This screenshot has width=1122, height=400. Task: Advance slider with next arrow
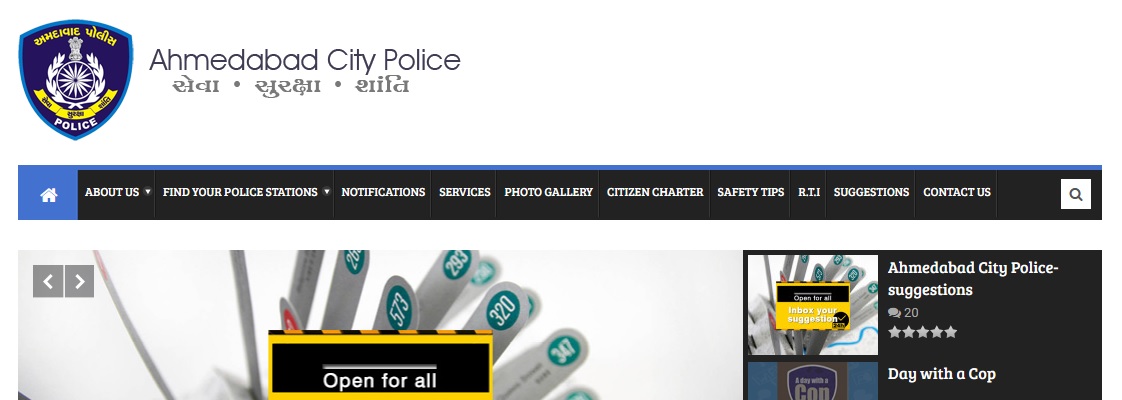tap(79, 281)
